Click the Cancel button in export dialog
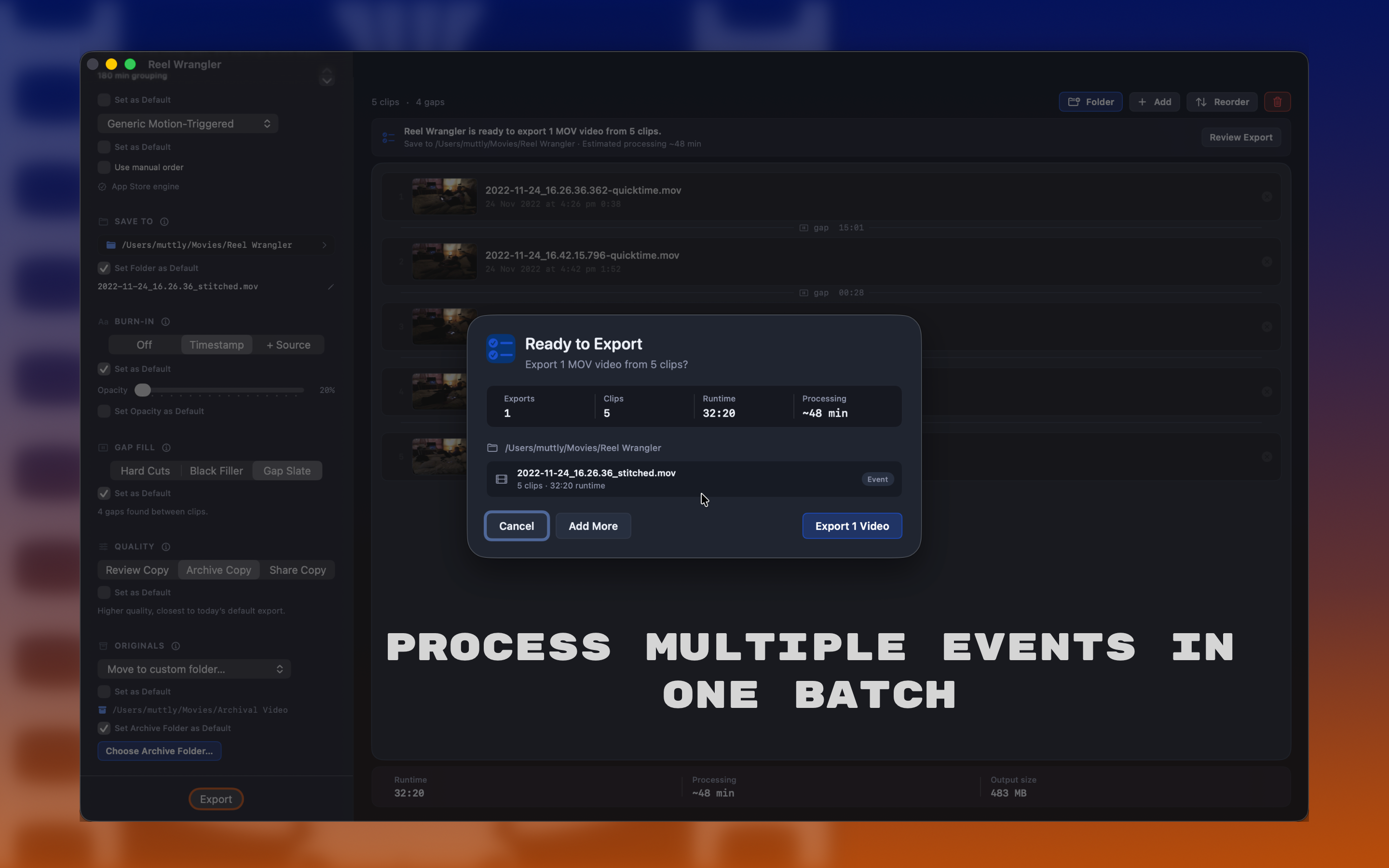 [517, 526]
